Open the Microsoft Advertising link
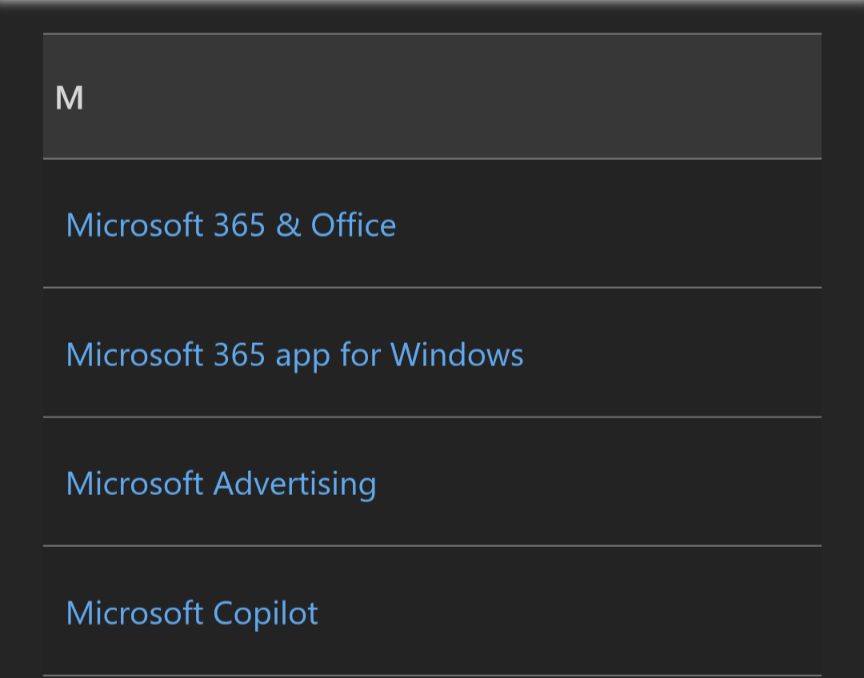 pos(221,484)
